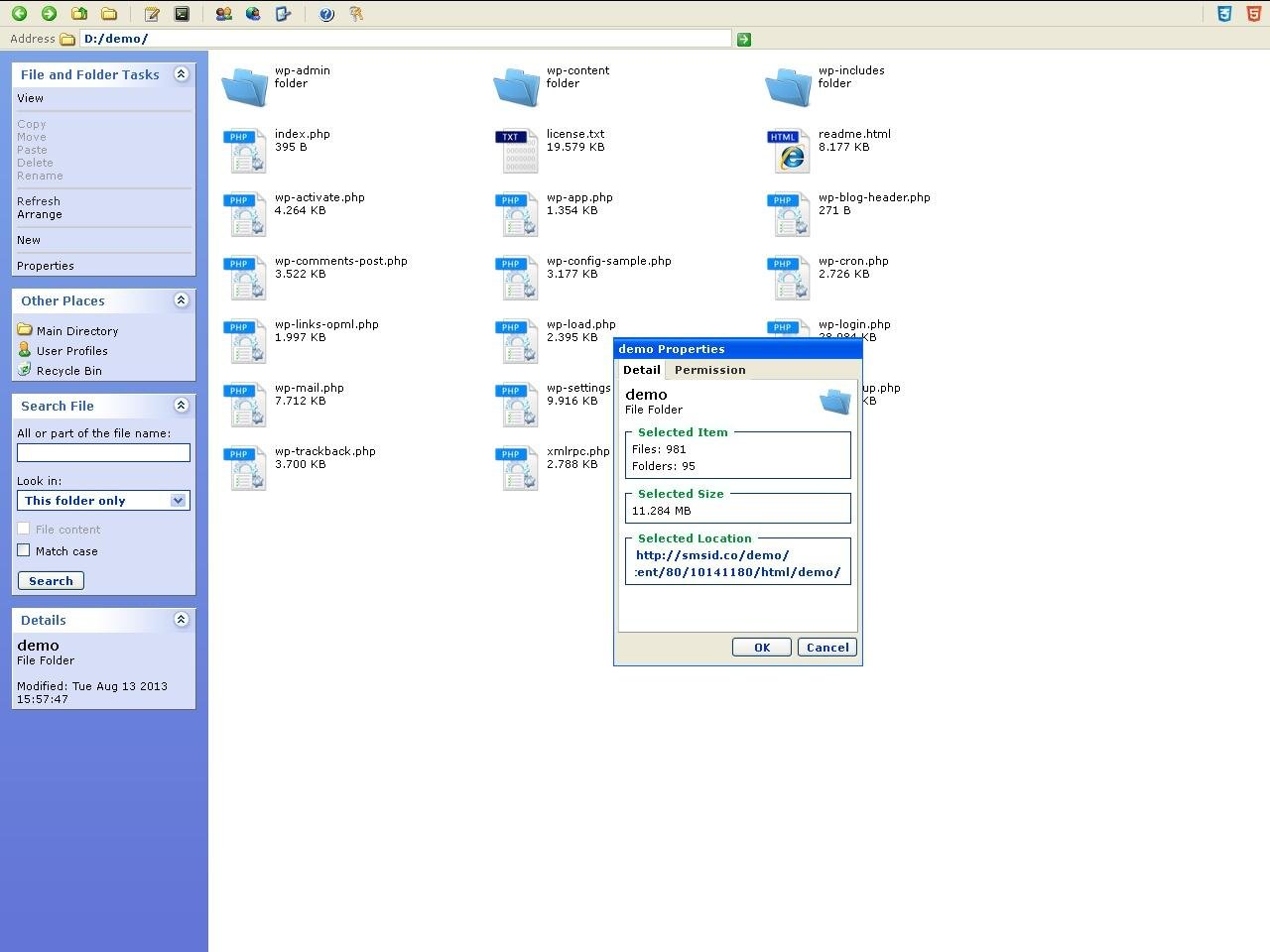This screenshot has width=1270, height=952.
Task: Switch to the Permission tab
Action: (x=709, y=370)
